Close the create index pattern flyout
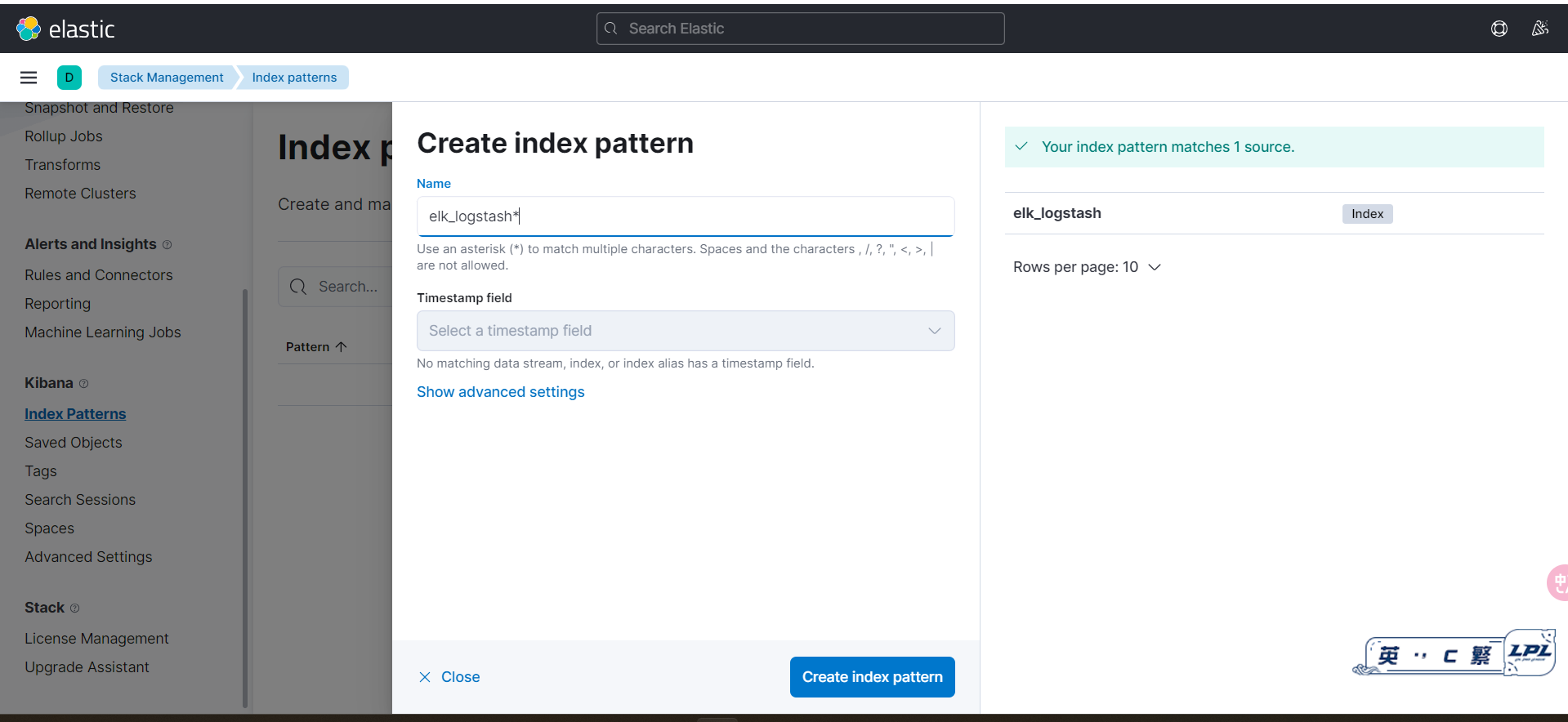Screen dimensions: 1568x722 (449, 677)
